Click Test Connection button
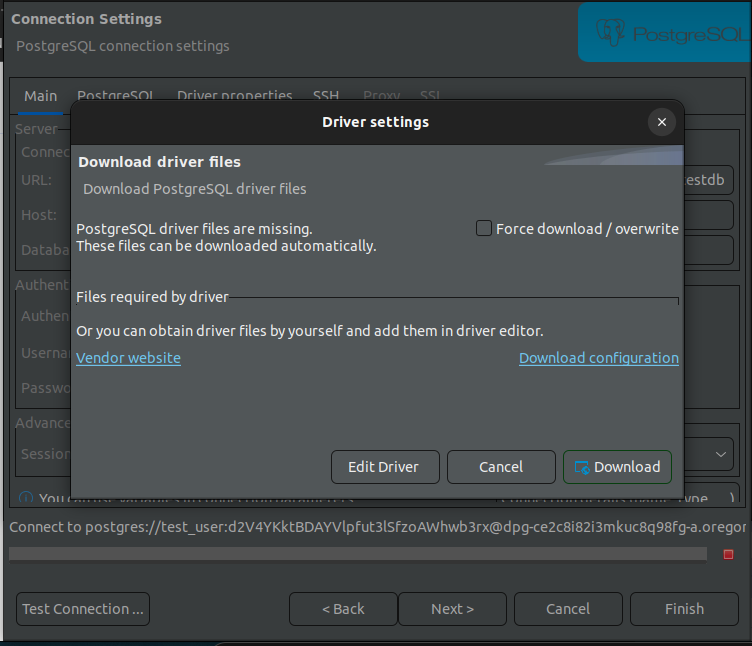The height and width of the screenshot is (646, 752). pos(83,609)
